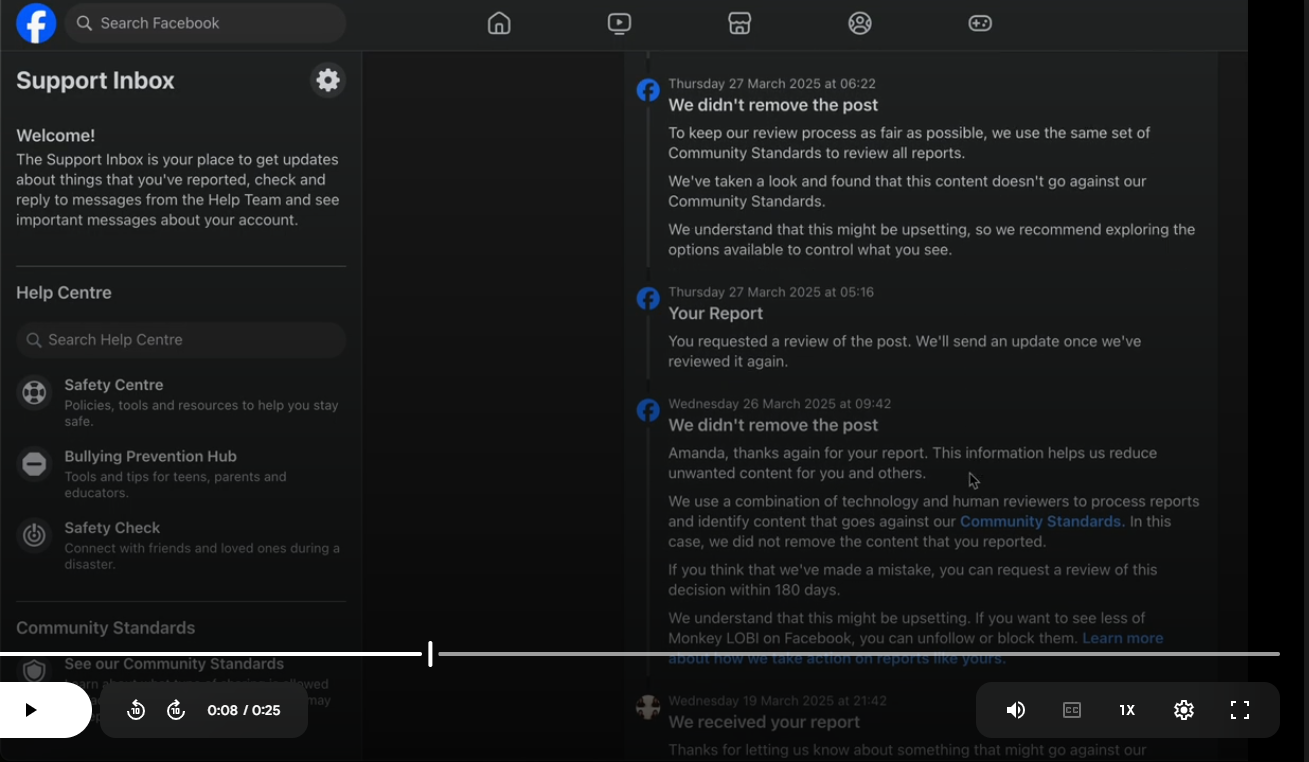Open Support Inbox settings gear
Image resolution: width=1309 pixels, height=762 pixels.
tap(328, 80)
